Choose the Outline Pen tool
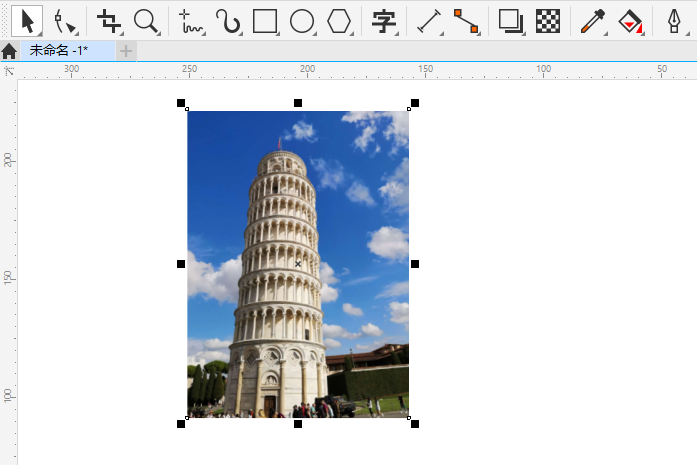The height and width of the screenshot is (465, 697). pyautogui.click(x=673, y=20)
